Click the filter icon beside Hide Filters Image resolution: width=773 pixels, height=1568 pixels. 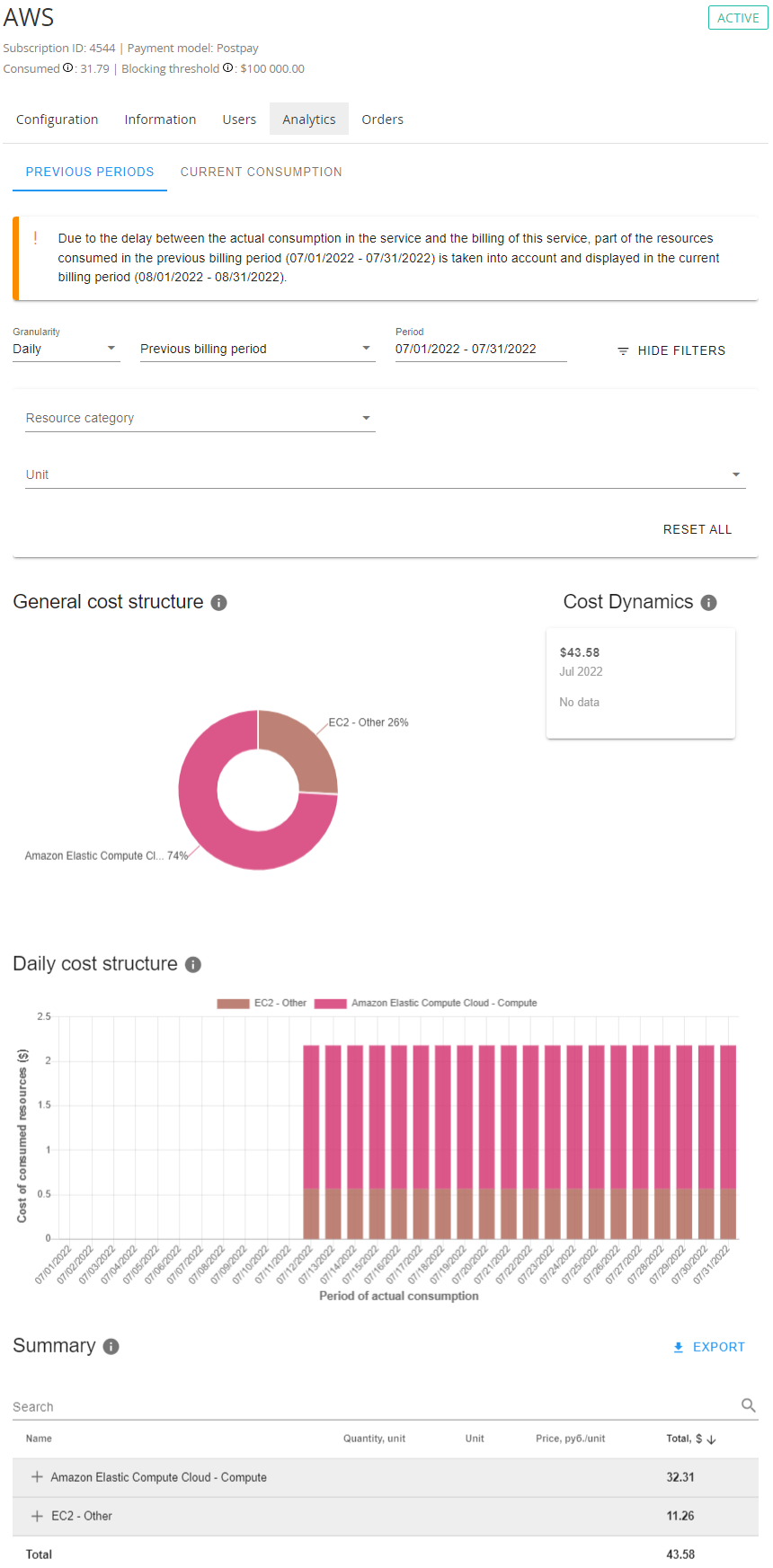[x=623, y=351]
